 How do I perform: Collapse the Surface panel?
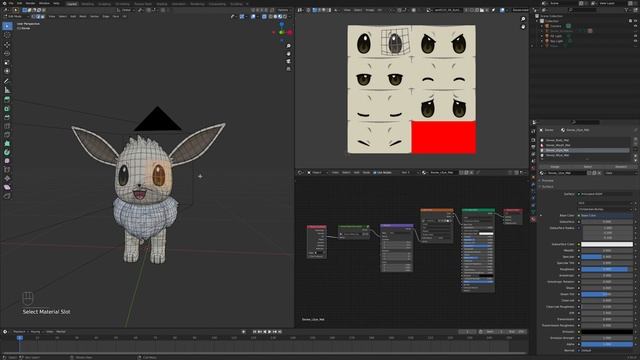[x=548, y=187]
